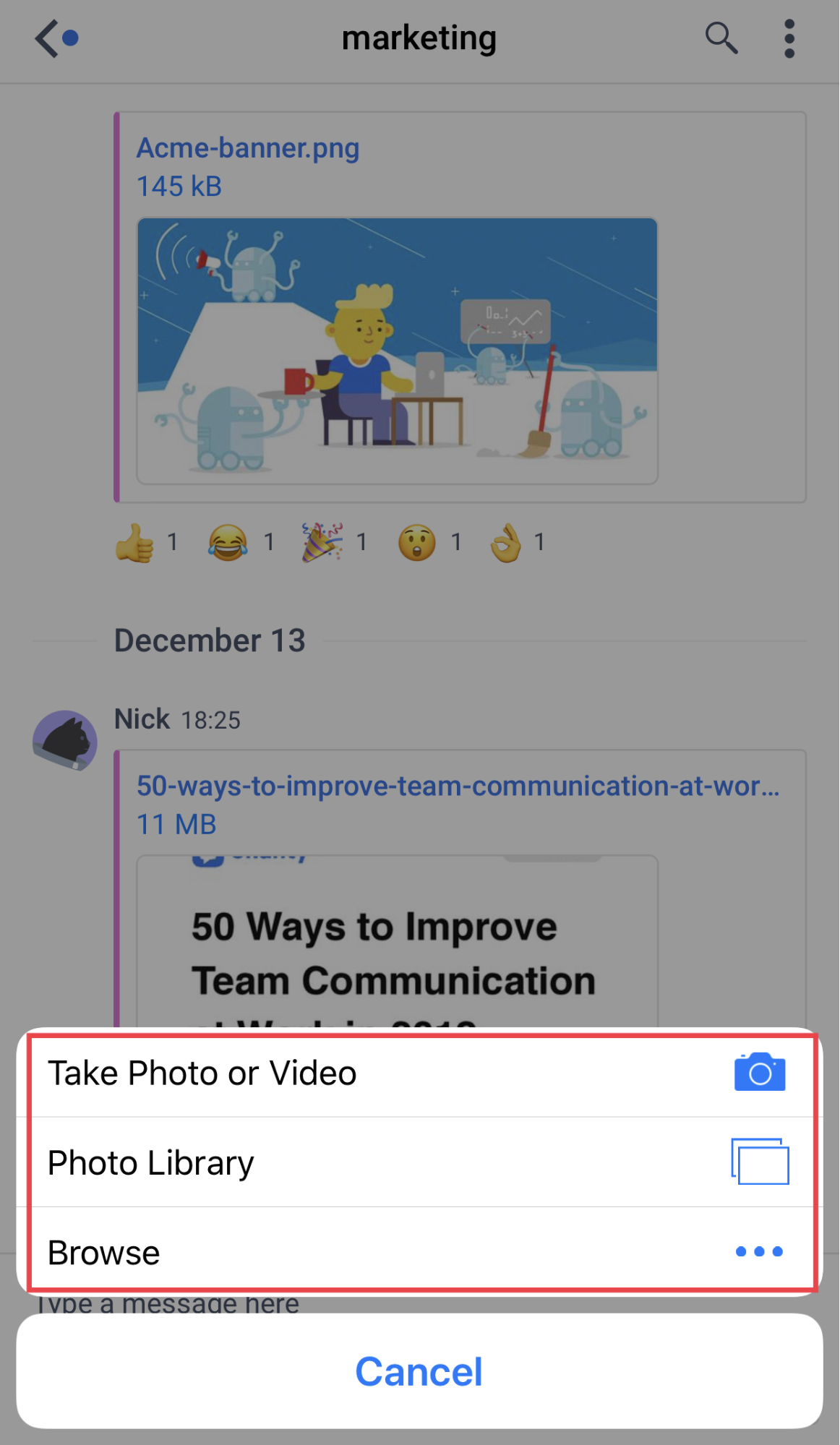View the Acme banner image preview
Screen dimensions: 840x1445
click(398, 351)
